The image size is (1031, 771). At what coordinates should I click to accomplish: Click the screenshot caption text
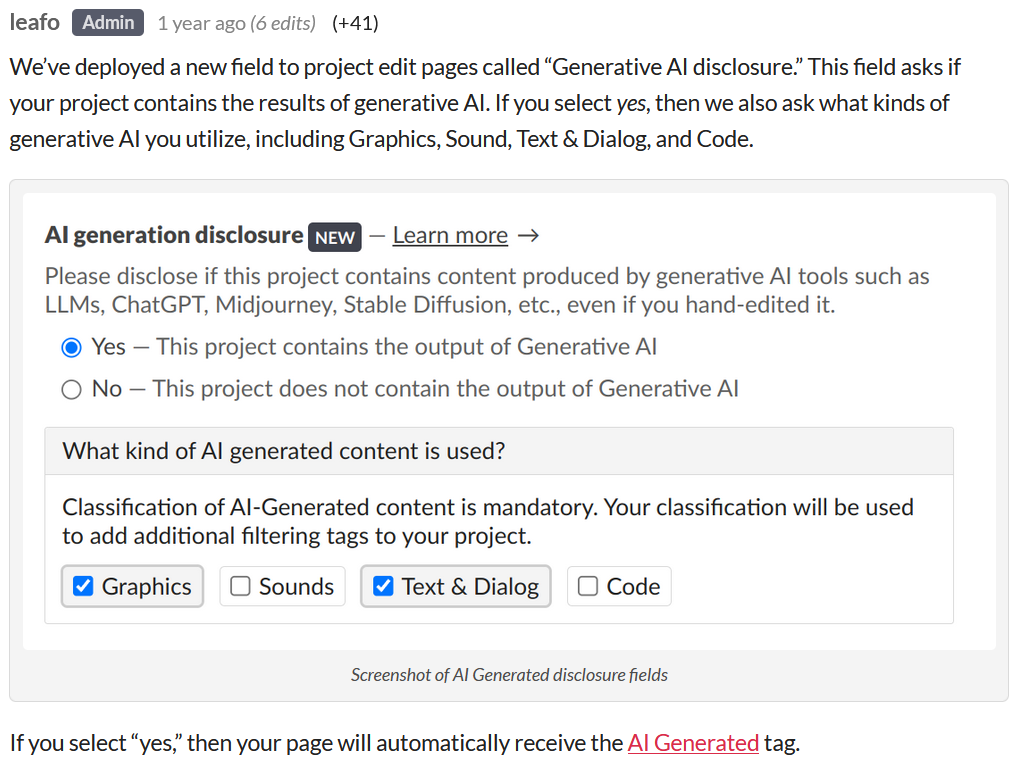(509, 675)
